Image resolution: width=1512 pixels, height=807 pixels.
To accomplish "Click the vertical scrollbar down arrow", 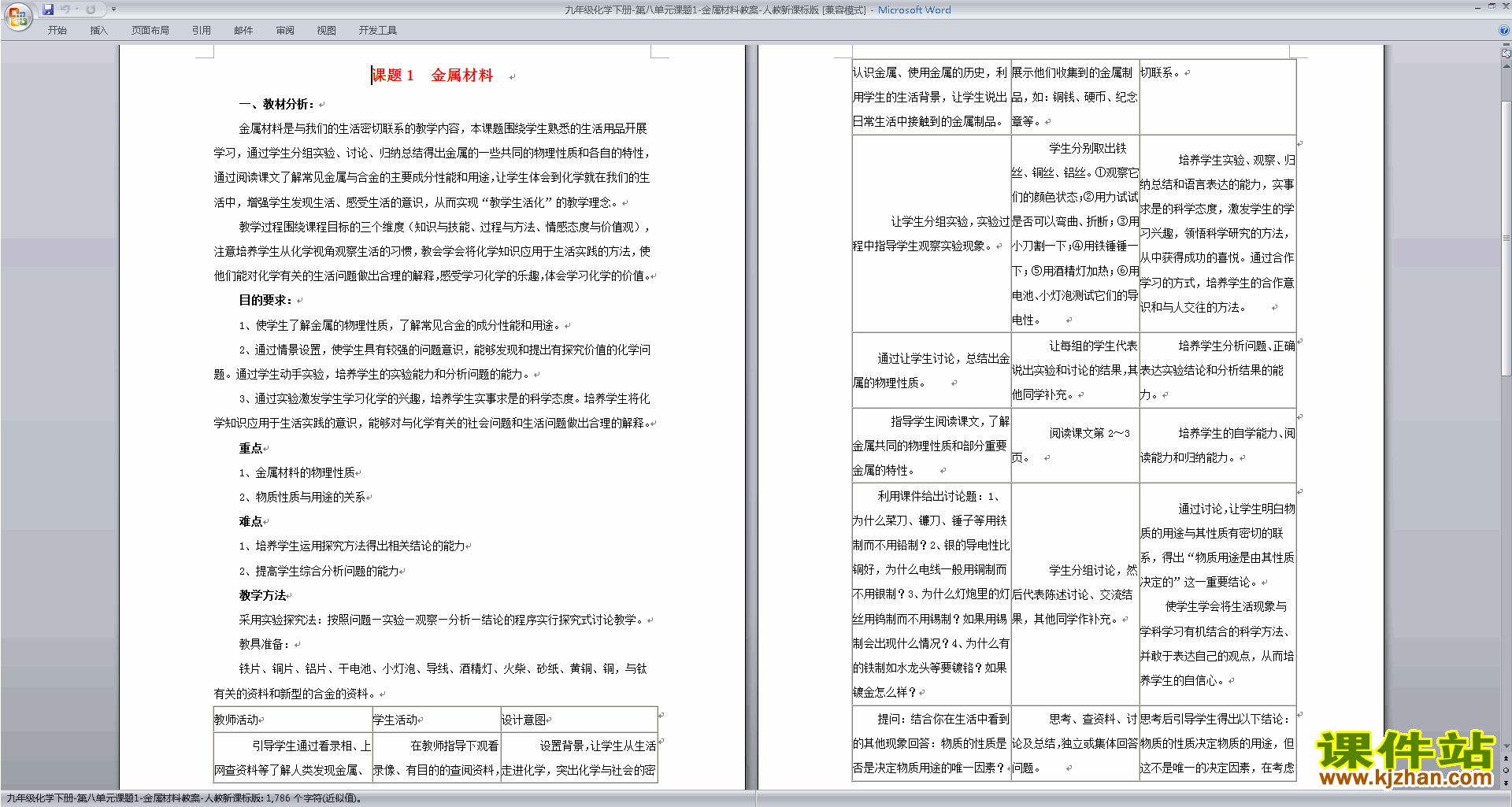I will click(1506, 746).
